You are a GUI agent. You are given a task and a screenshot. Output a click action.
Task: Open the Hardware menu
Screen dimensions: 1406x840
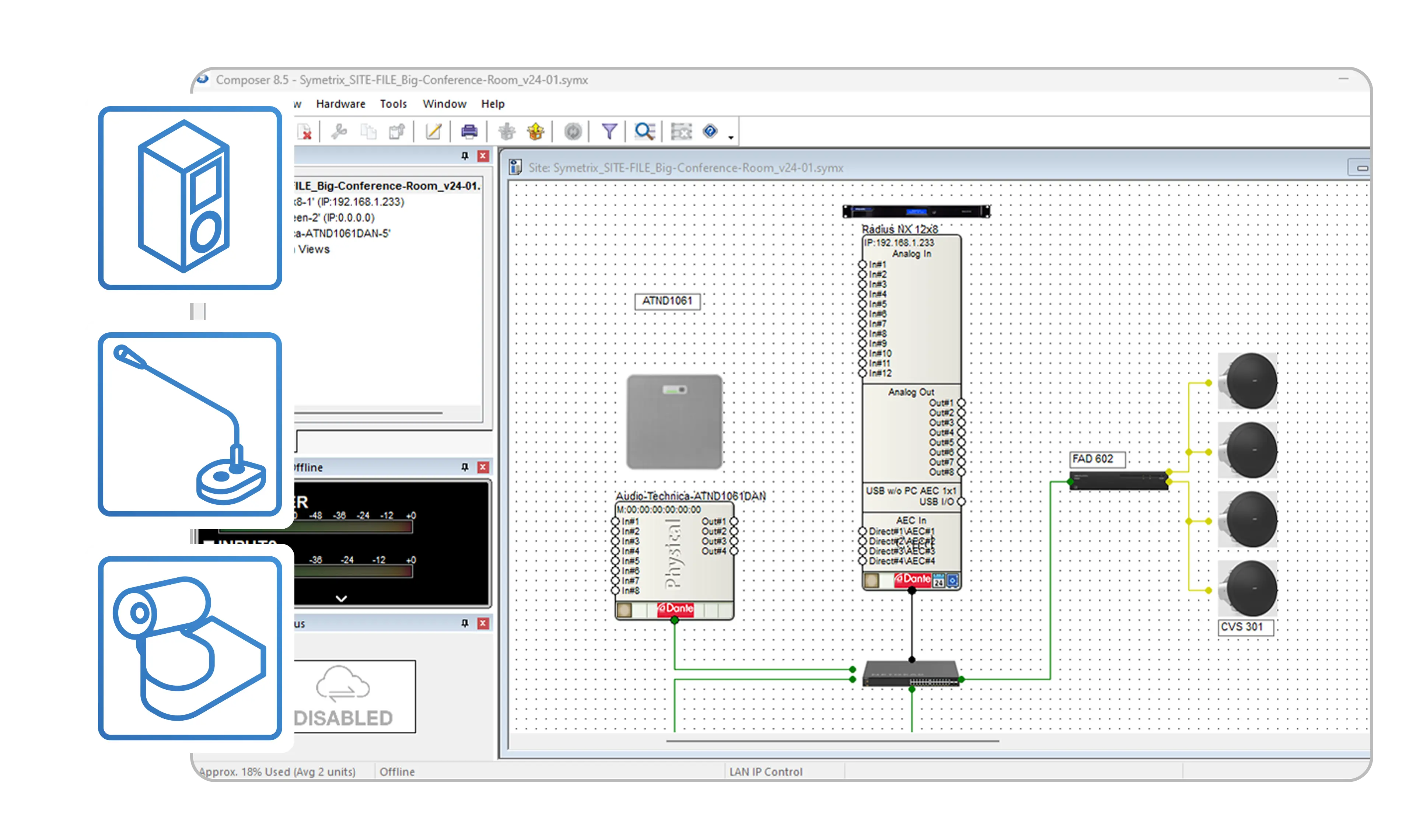340,104
